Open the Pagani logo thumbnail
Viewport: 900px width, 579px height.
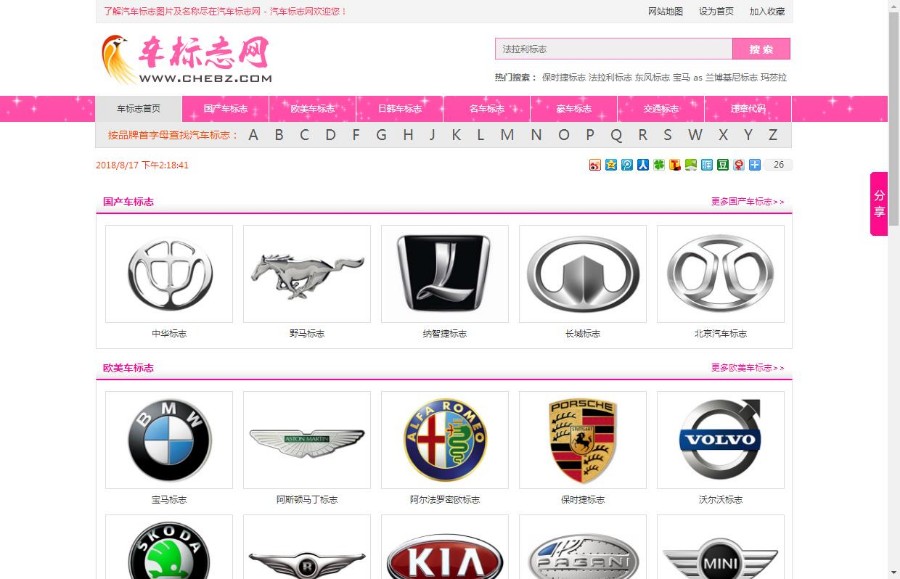coord(583,547)
